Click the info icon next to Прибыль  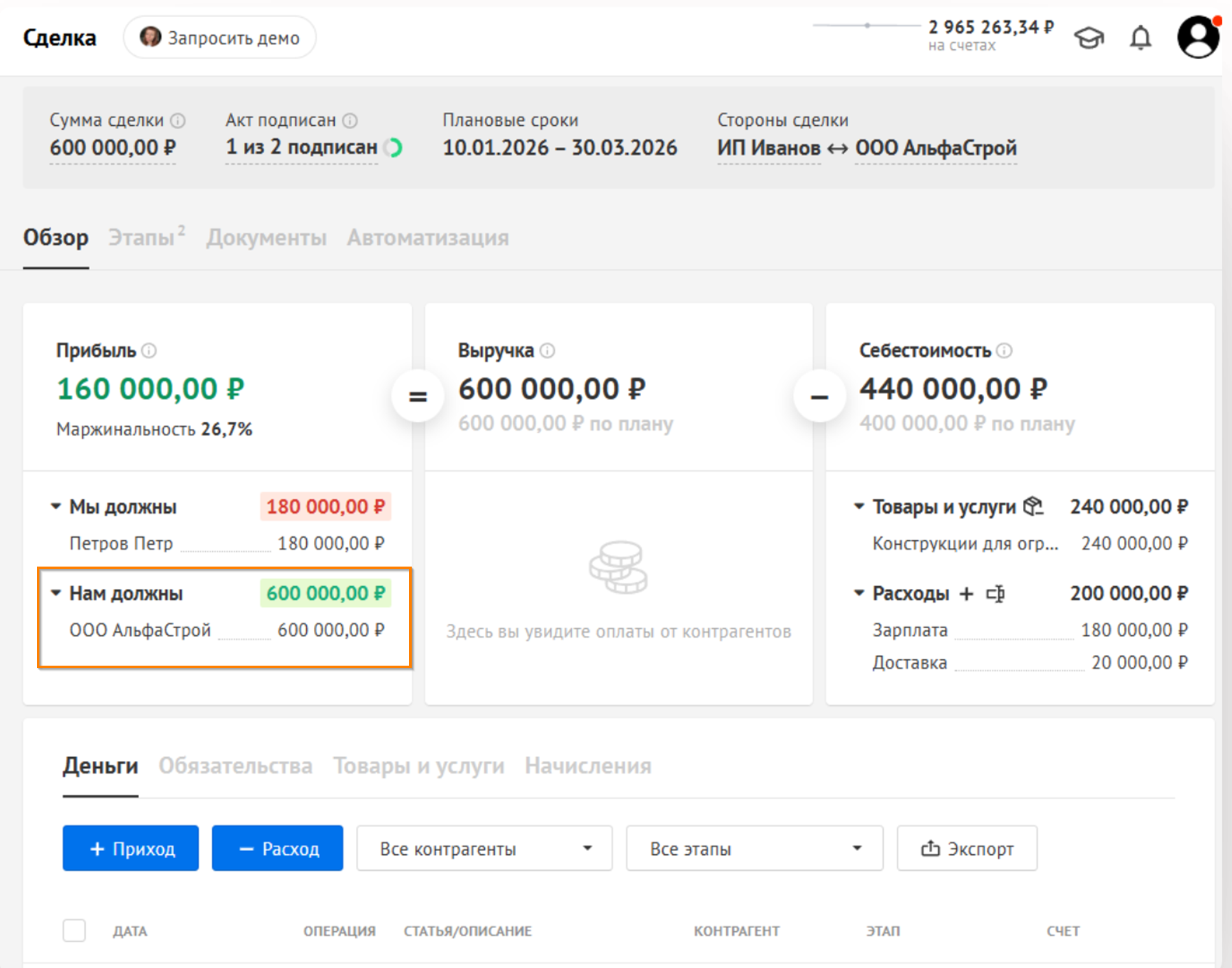pyautogui.click(x=149, y=351)
